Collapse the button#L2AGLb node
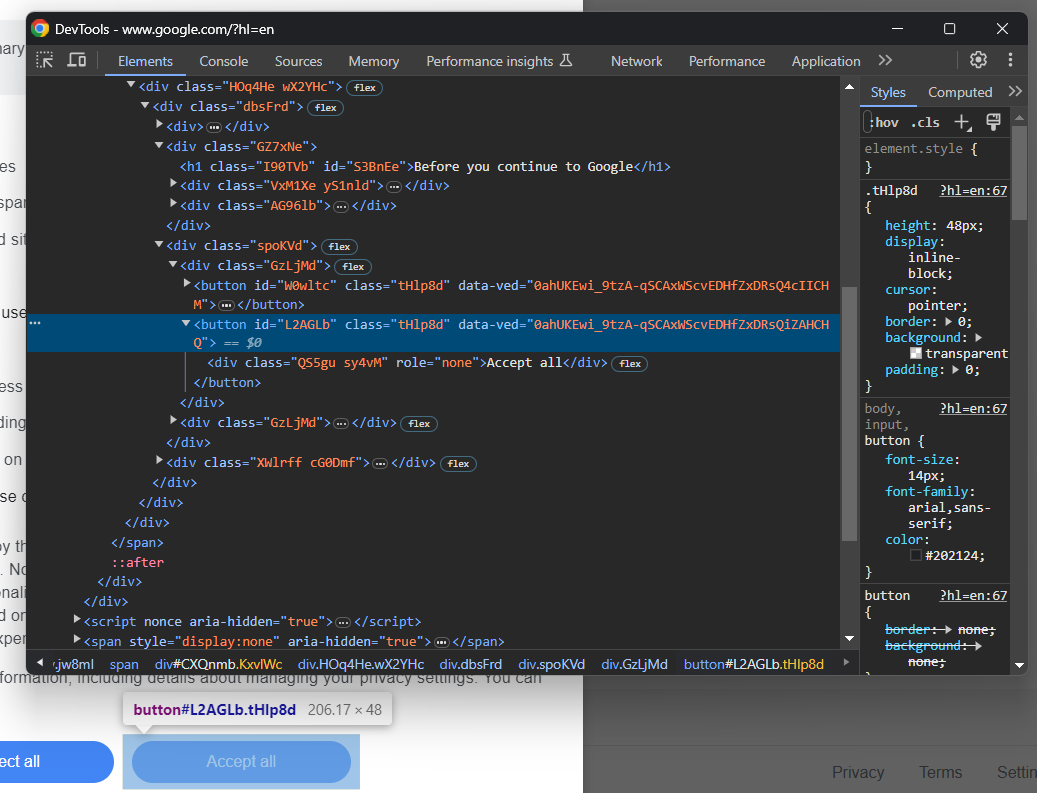 [x=186, y=324]
